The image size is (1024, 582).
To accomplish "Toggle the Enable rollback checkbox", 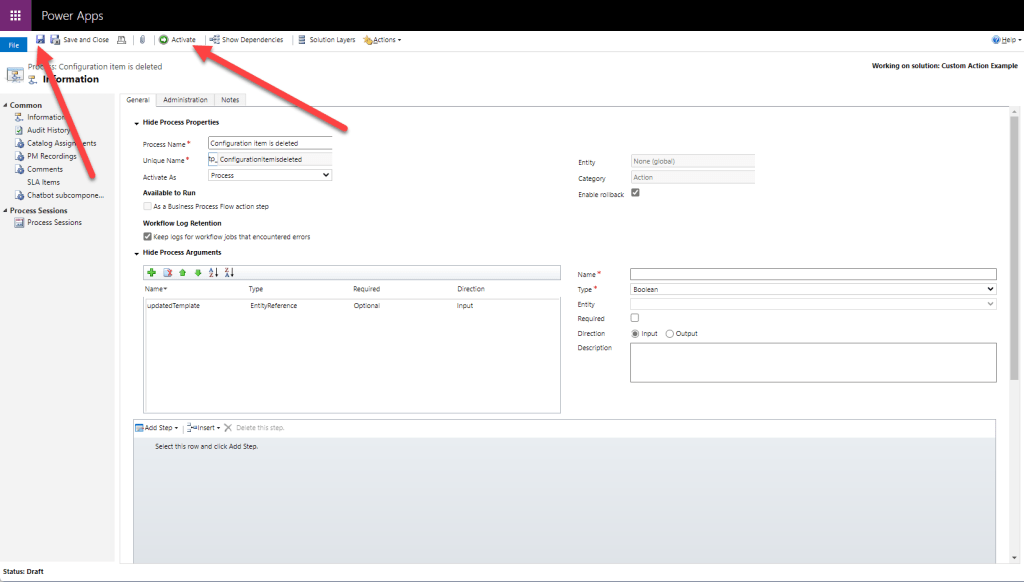I will [x=635, y=193].
